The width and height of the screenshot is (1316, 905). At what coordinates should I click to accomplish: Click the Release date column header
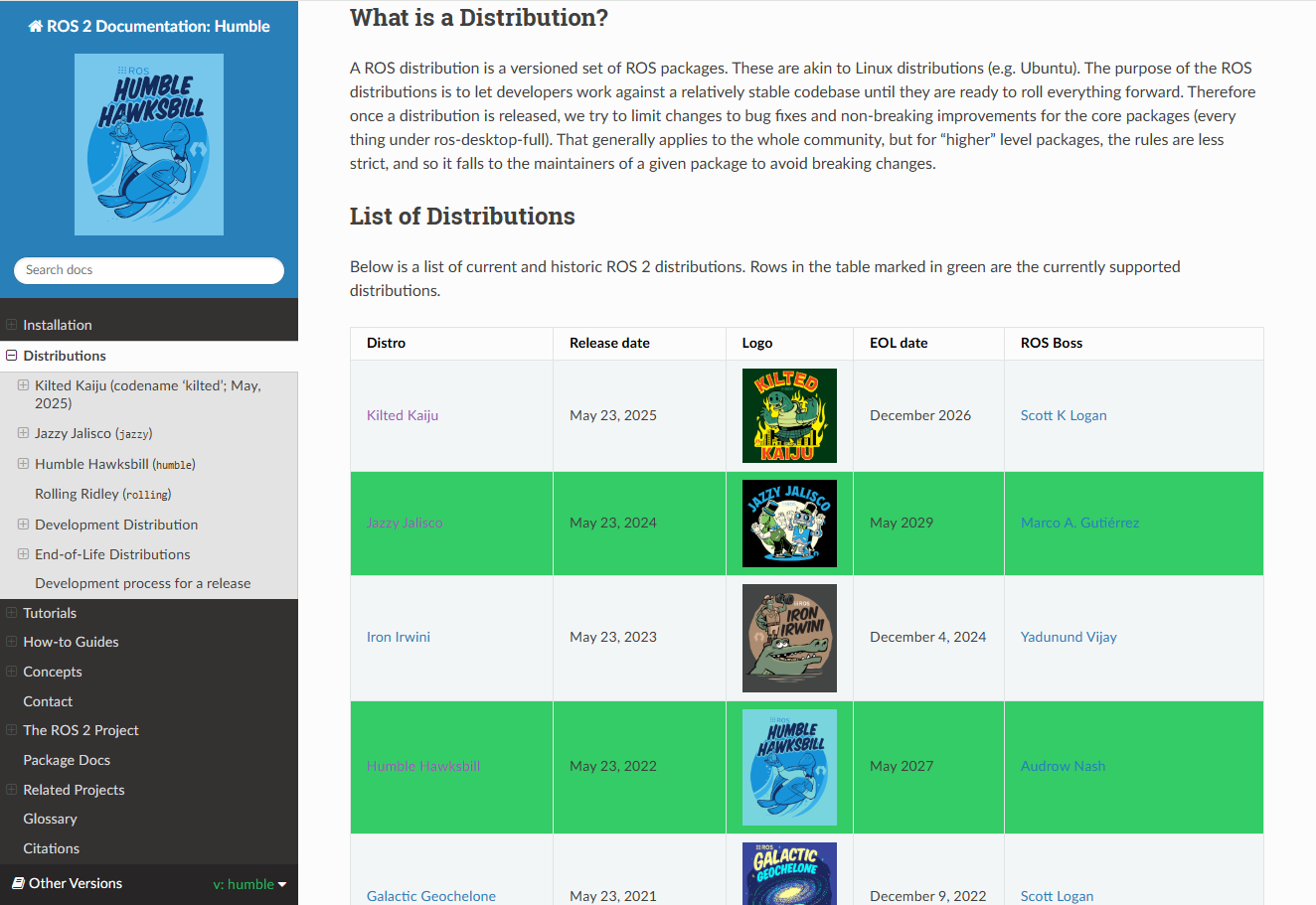(609, 343)
